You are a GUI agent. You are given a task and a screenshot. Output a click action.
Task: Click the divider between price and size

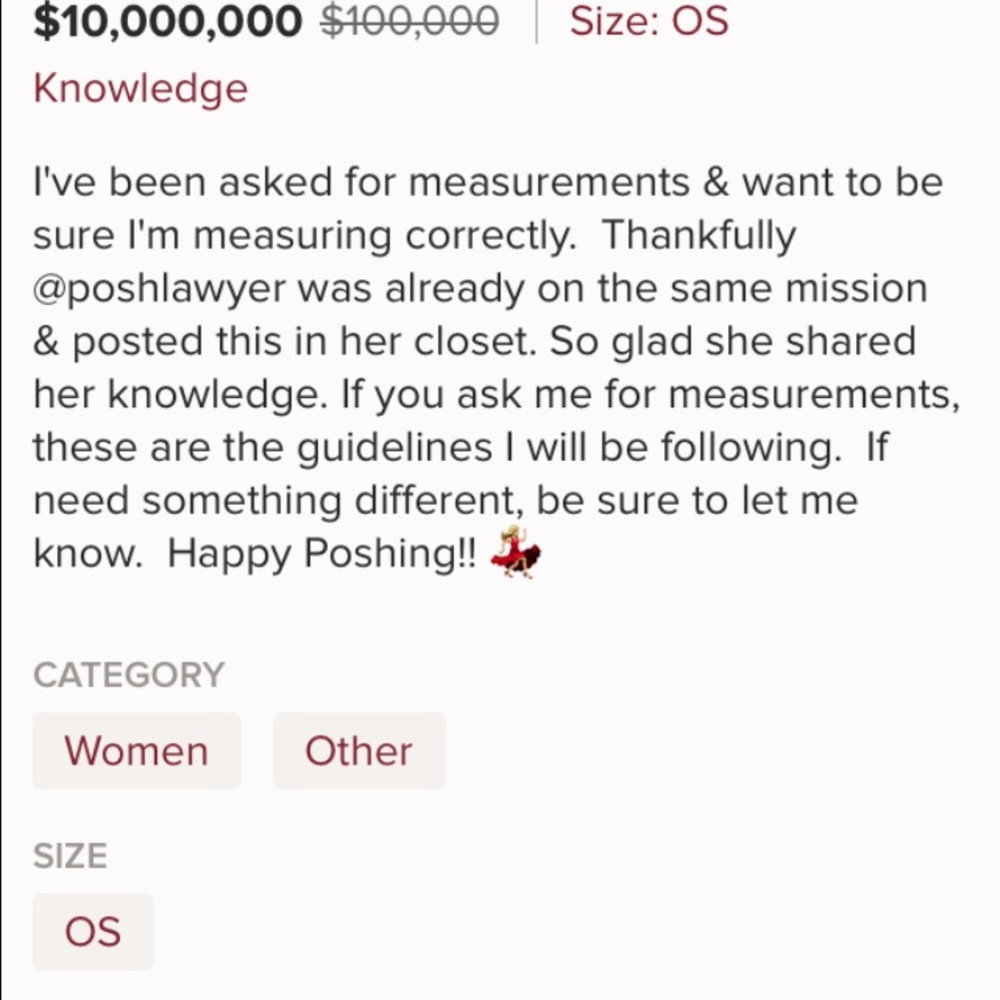pos(536,21)
